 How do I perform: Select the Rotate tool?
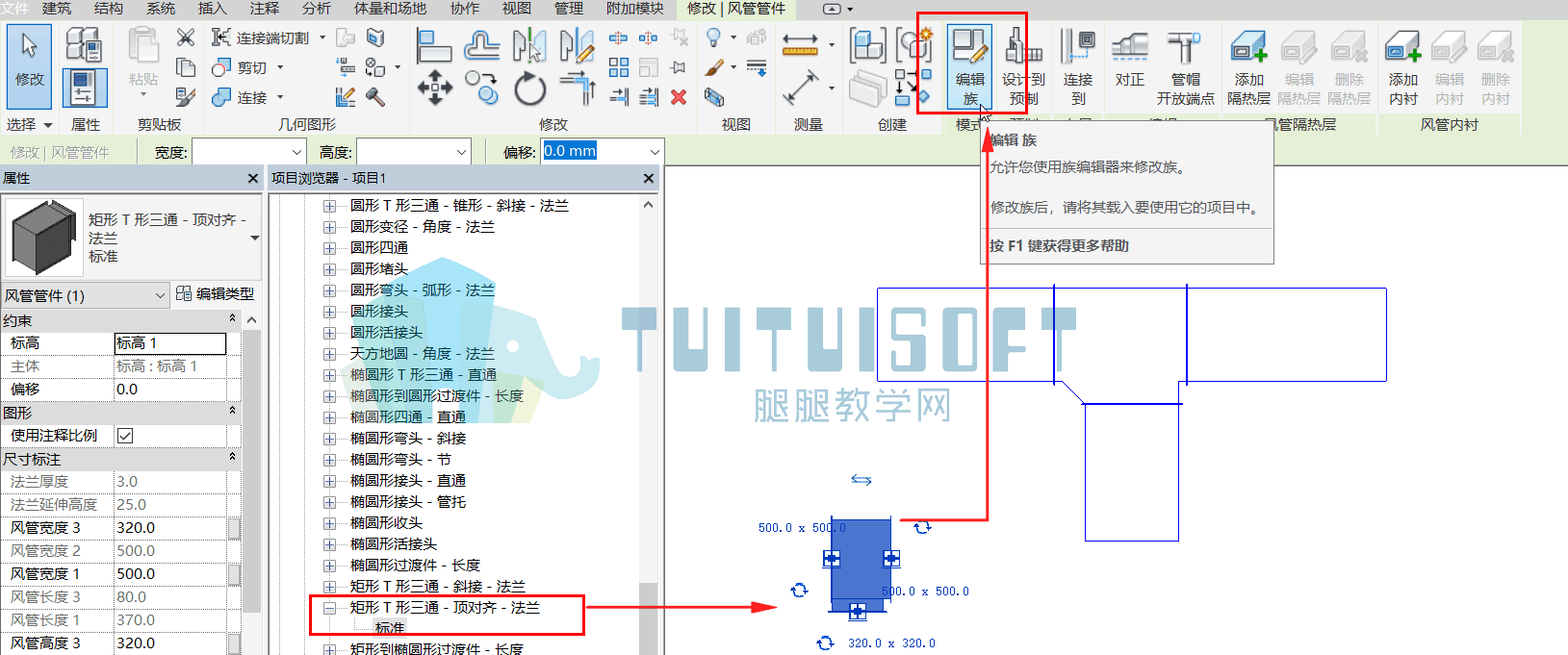529,88
